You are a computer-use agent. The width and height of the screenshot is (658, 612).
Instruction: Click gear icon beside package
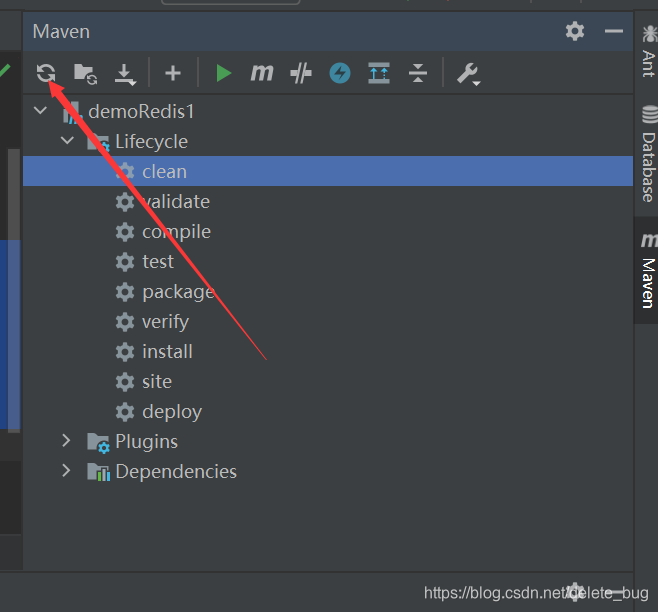[x=125, y=292]
